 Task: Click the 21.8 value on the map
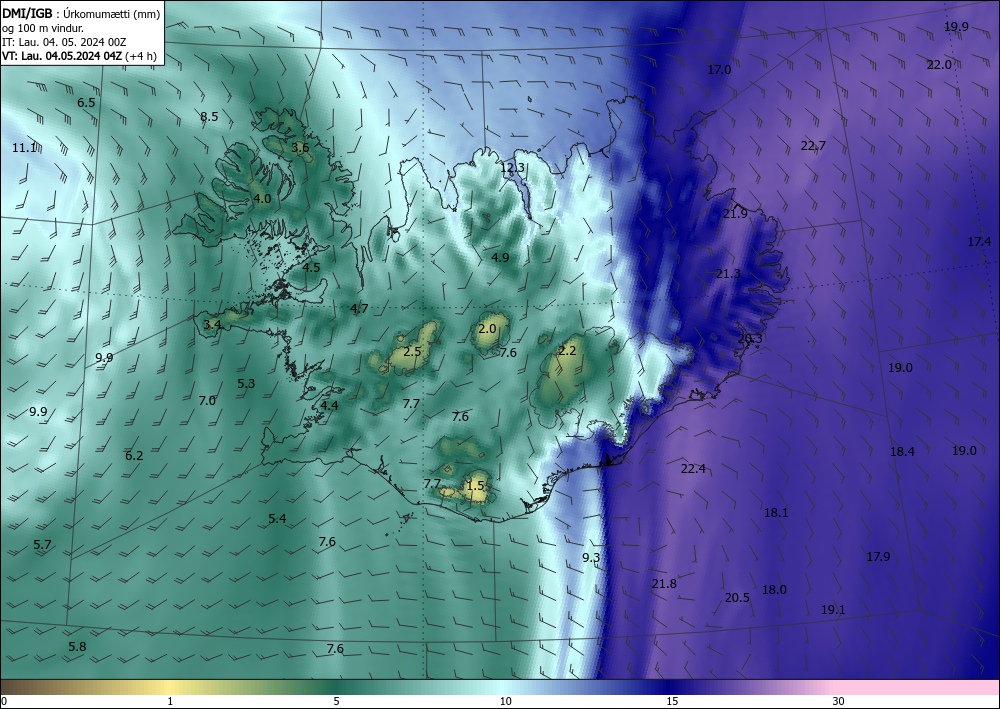coord(665,584)
